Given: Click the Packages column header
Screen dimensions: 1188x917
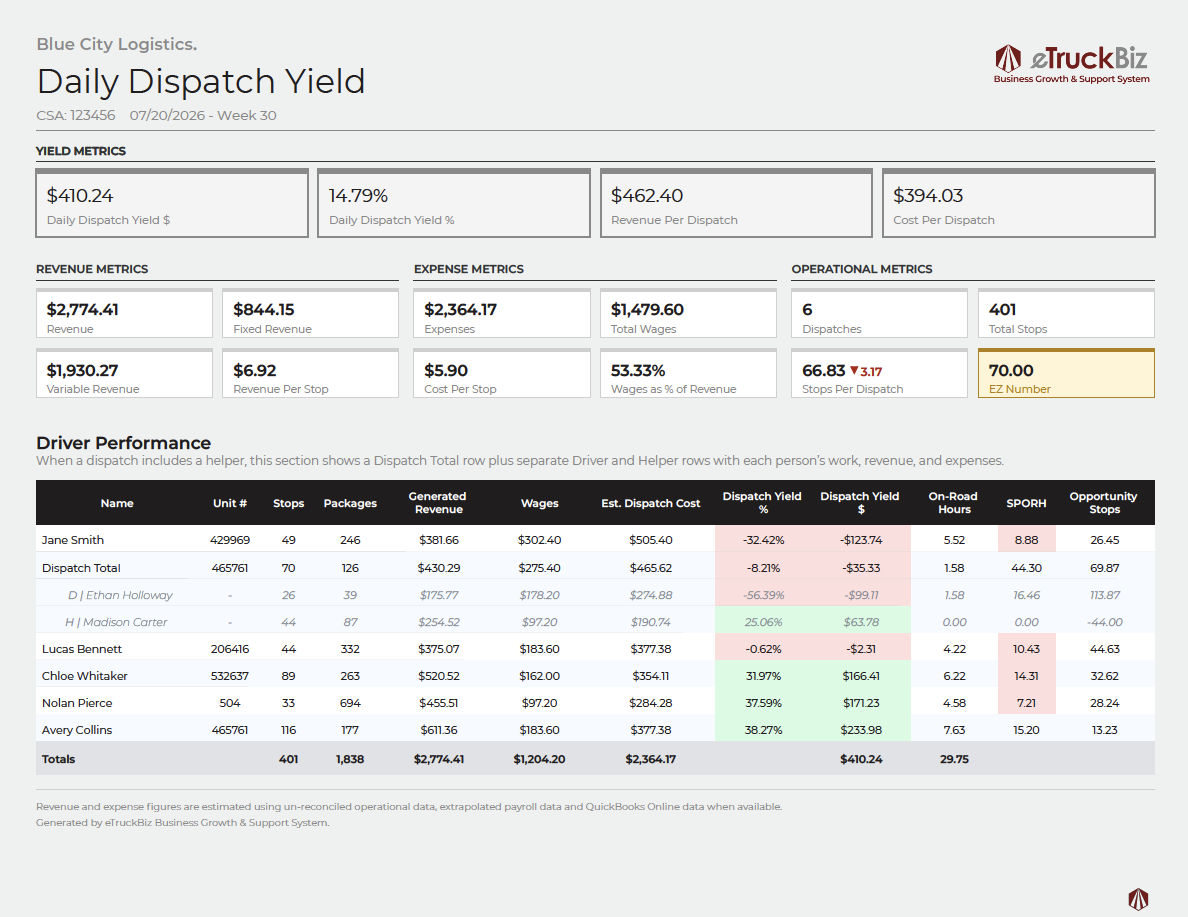Looking at the screenshot, I should [x=350, y=503].
